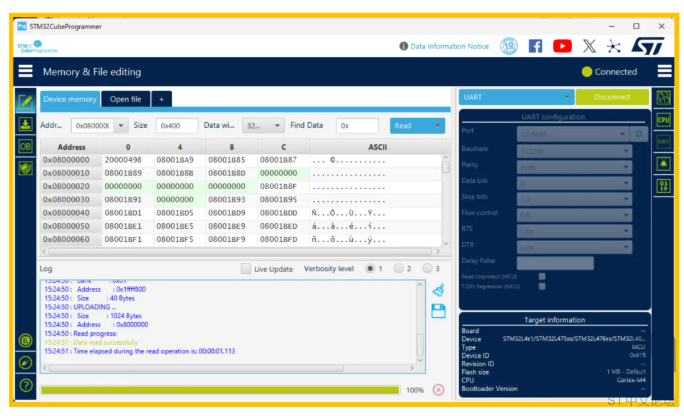Open the Data Information Notice link

[449, 46]
